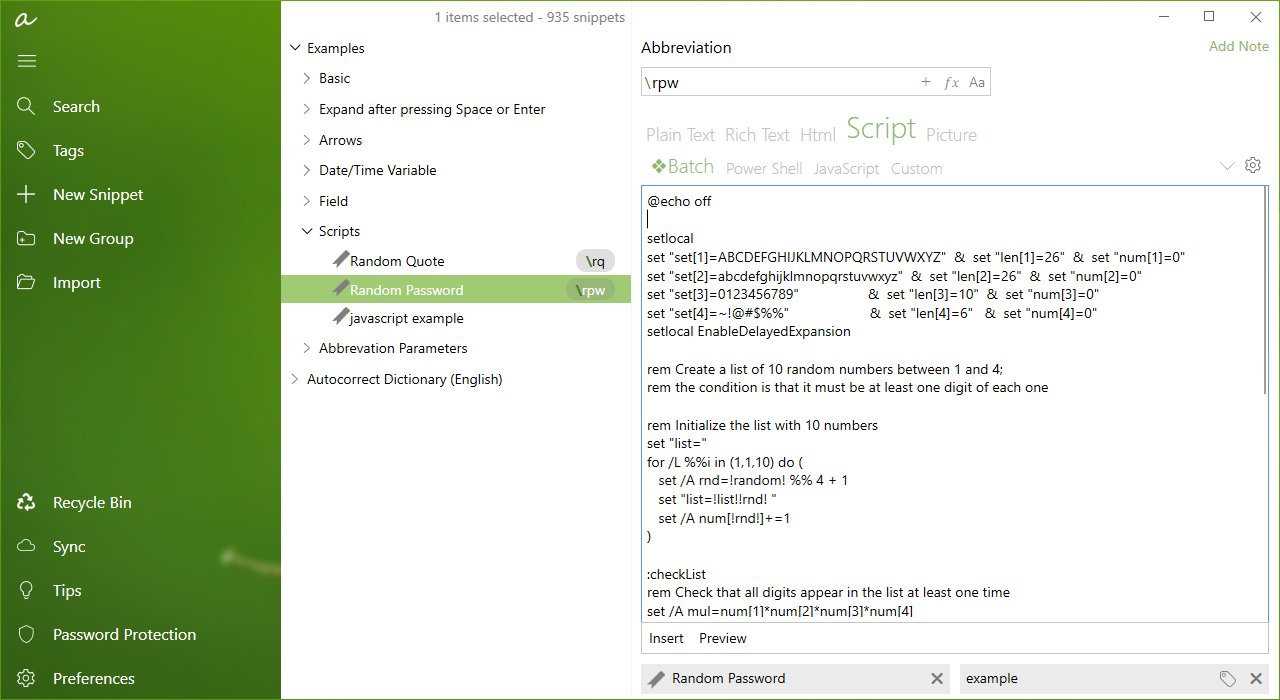Open the Import feature
Viewport: 1280px width, 700px height.
[x=76, y=282]
